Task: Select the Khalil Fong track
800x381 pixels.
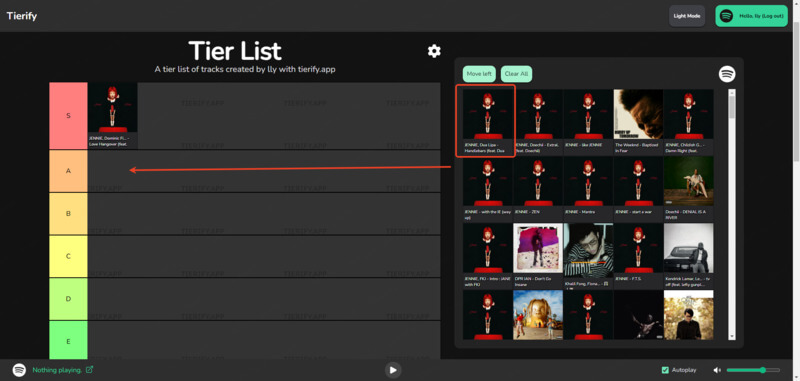Action: pos(588,256)
